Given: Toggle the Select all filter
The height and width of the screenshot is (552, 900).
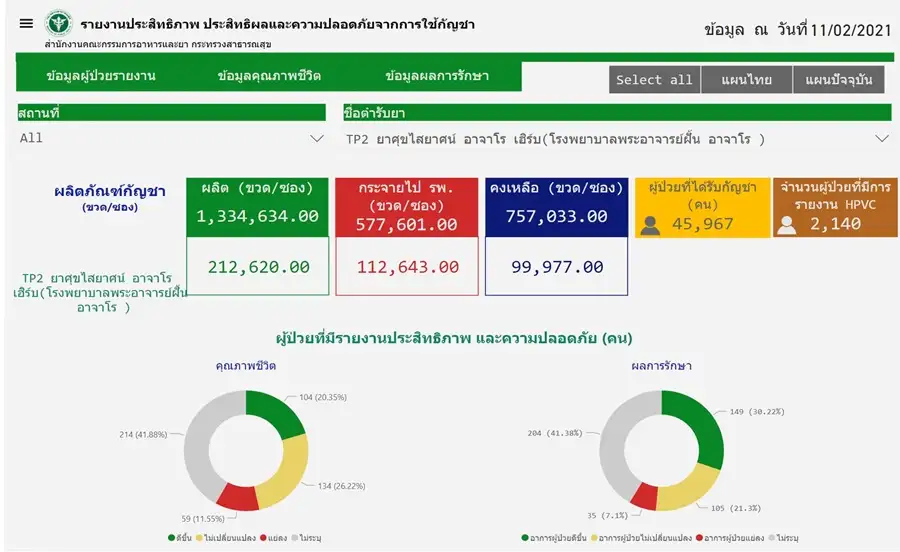Looking at the screenshot, I should pyautogui.click(x=654, y=80).
